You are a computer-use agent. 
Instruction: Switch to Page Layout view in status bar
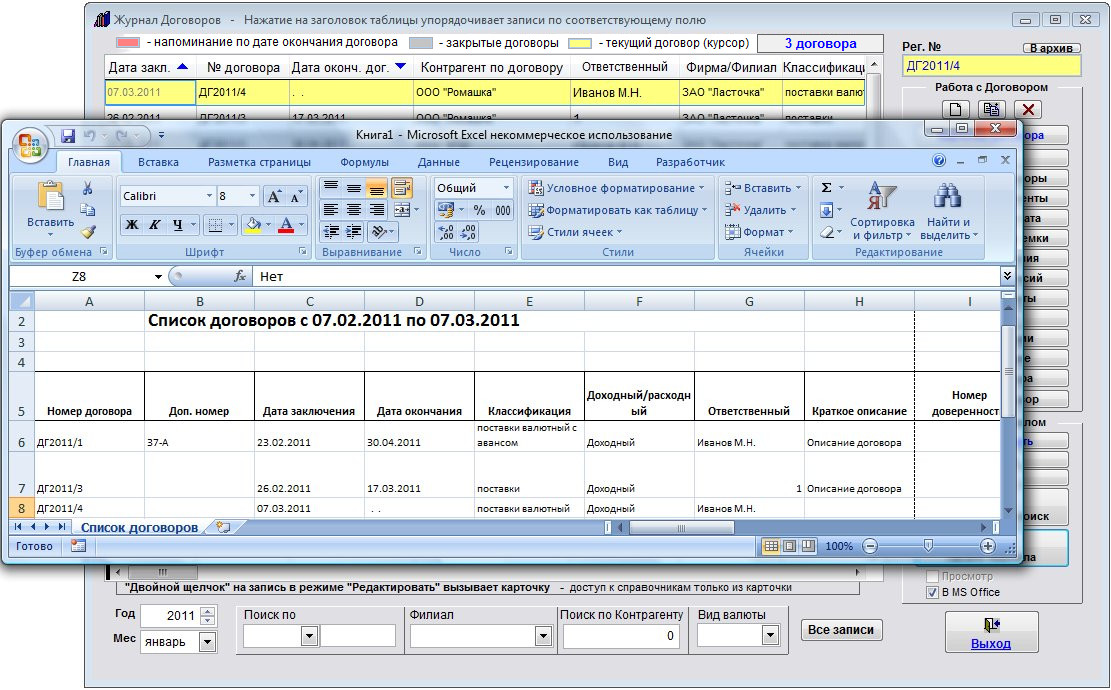click(x=789, y=546)
